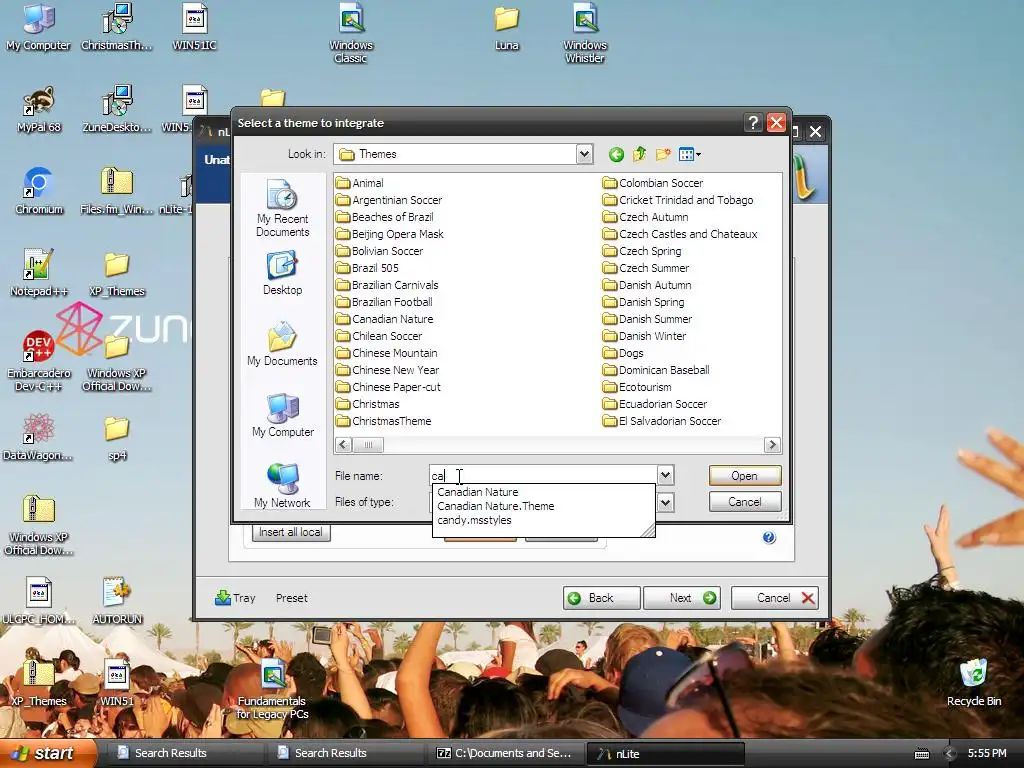The height and width of the screenshot is (768, 1024).
Task: Open the Danish Winter folder
Action: click(645, 336)
